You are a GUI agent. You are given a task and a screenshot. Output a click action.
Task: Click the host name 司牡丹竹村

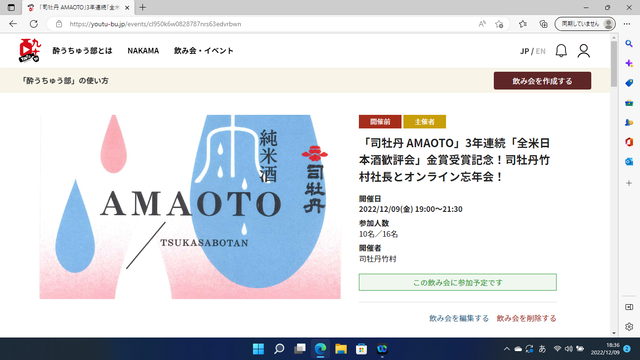pyautogui.click(x=378, y=259)
